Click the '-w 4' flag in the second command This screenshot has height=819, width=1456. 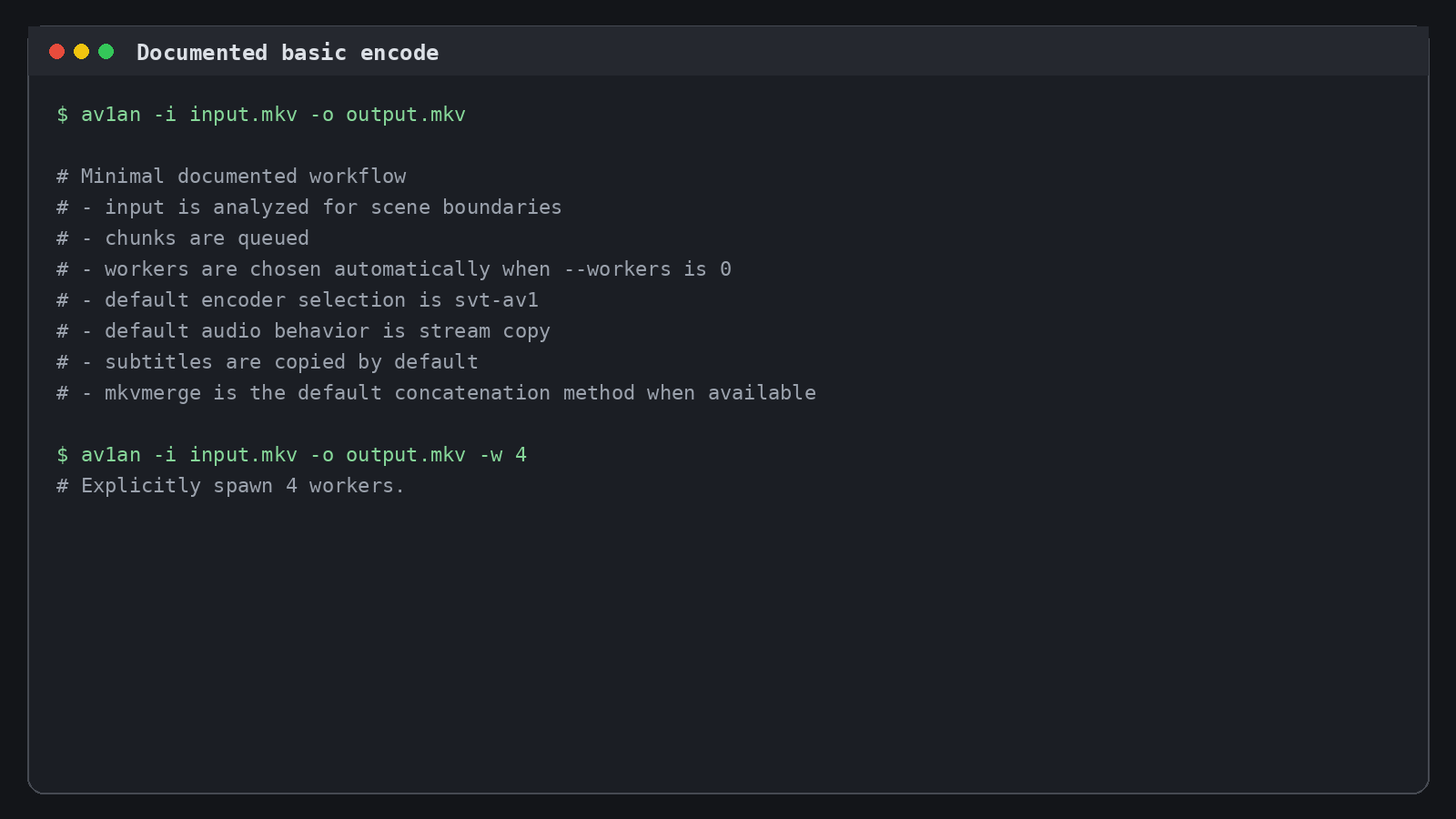coord(503,455)
